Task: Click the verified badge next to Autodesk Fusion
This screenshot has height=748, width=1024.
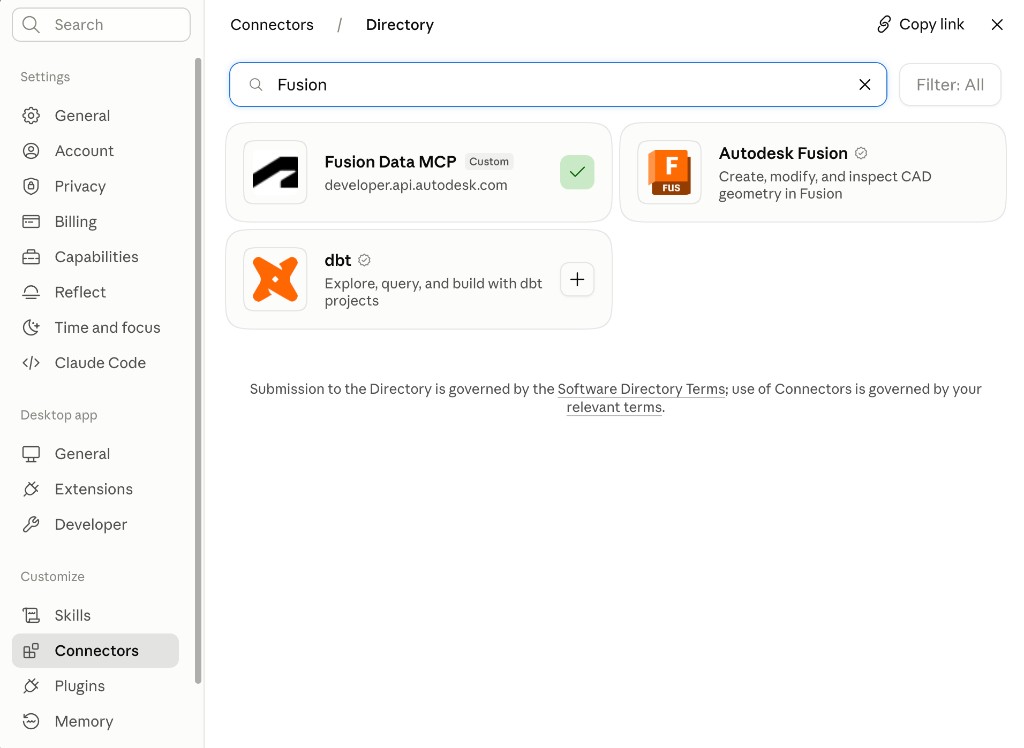Action: [x=861, y=154]
